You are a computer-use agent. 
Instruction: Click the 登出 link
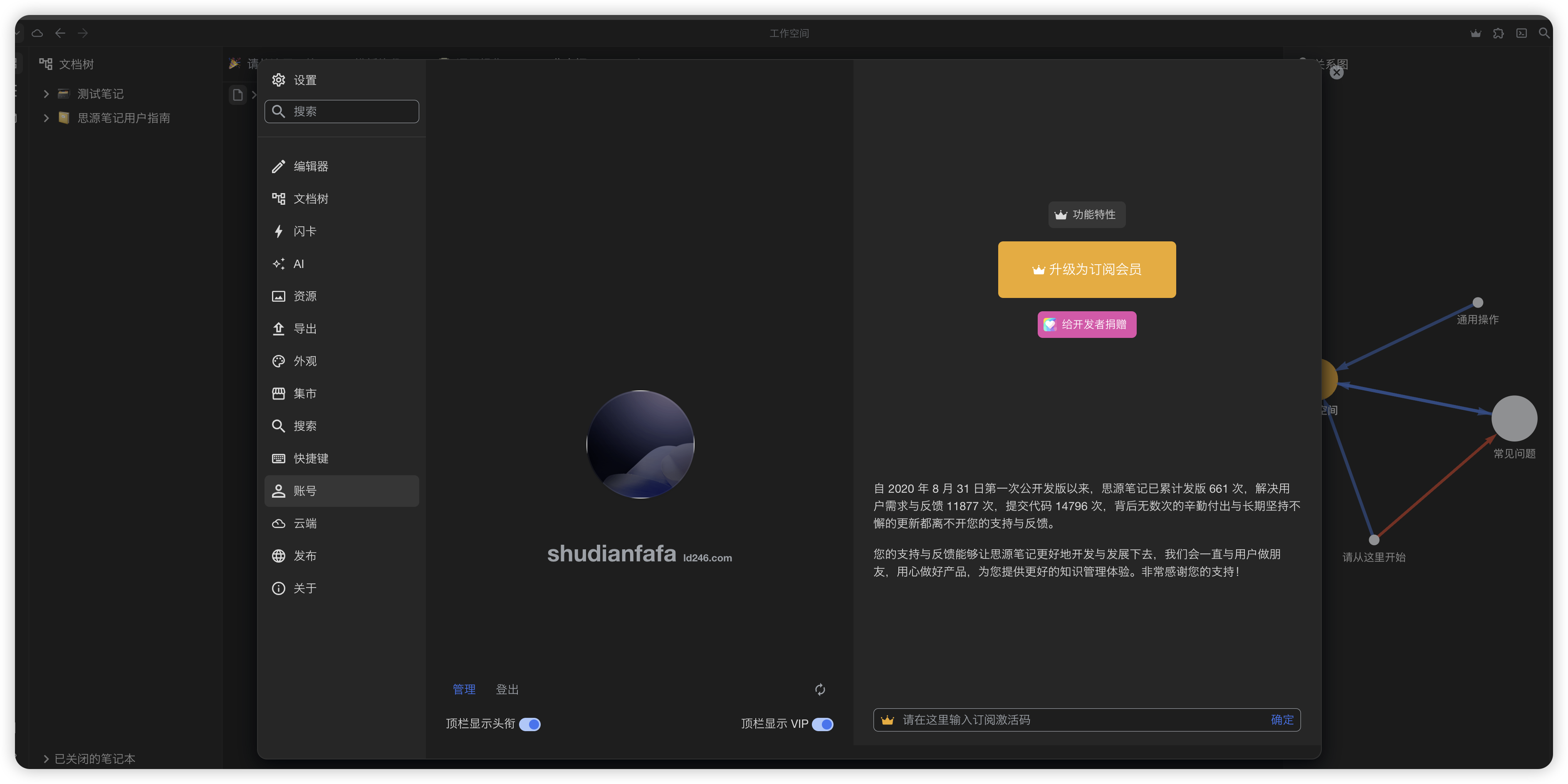pyautogui.click(x=507, y=689)
